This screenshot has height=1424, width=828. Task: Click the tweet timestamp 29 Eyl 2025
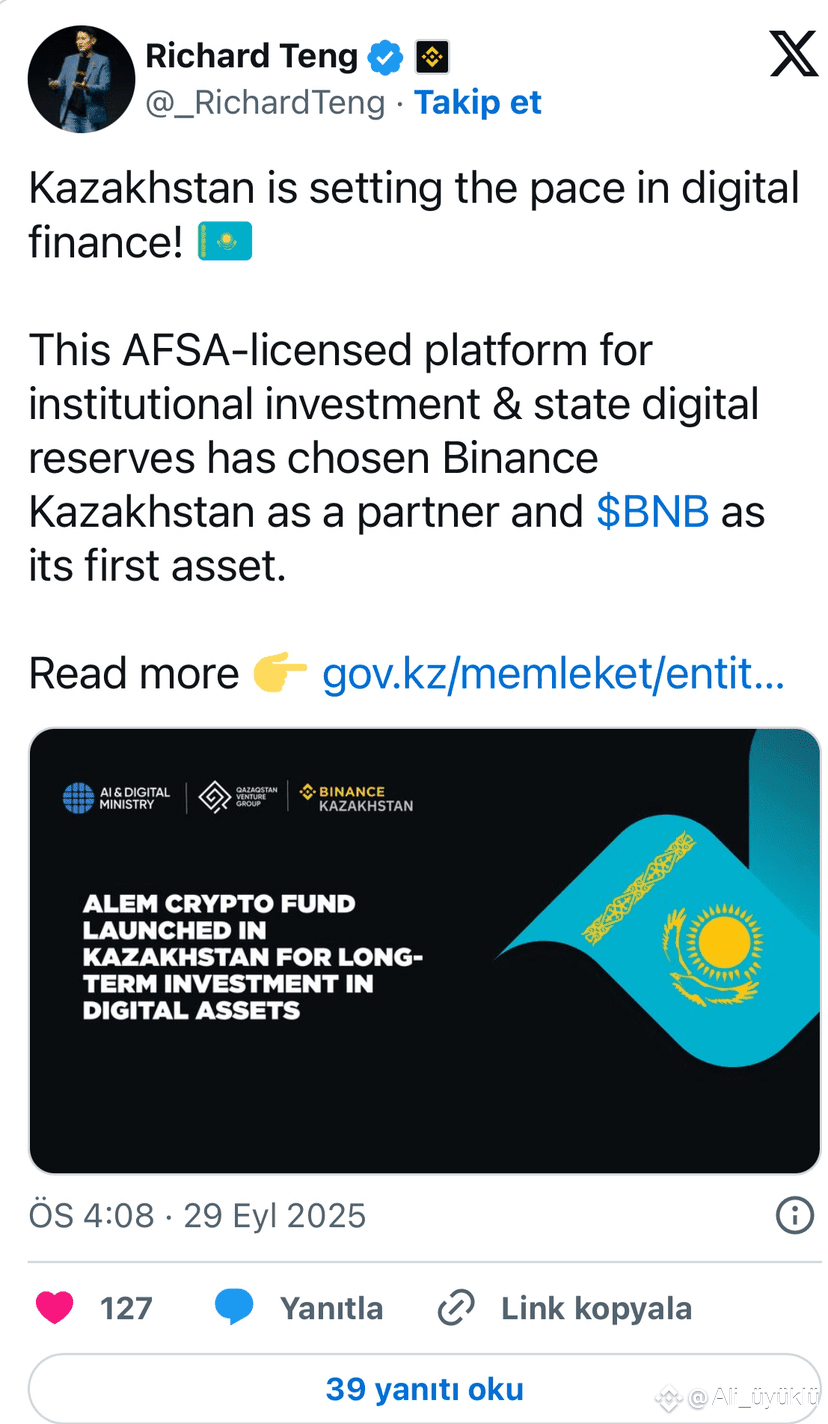[275, 1216]
